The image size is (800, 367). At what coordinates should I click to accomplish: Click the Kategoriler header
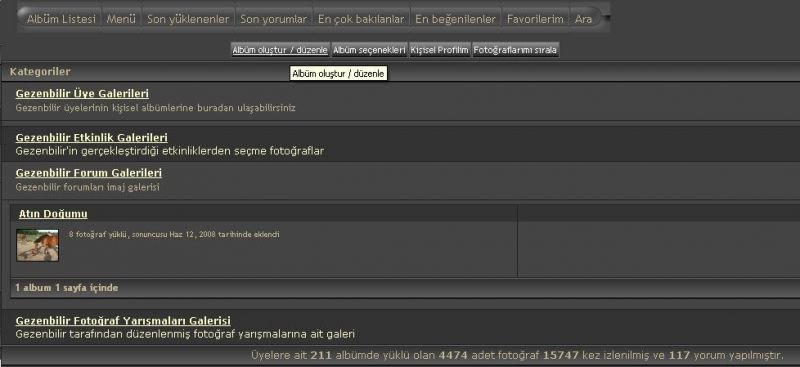pos(40,72)
